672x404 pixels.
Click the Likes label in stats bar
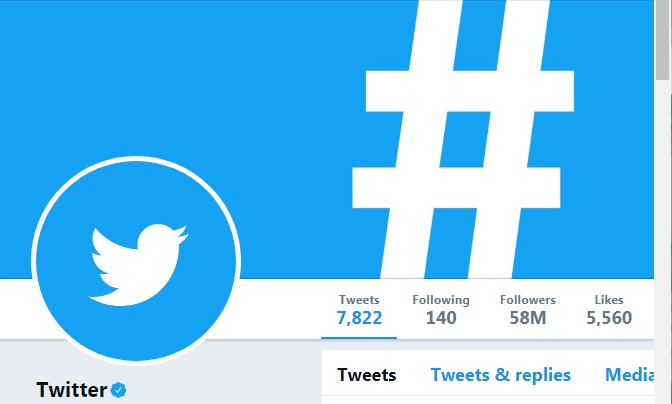click(x=609, y=300)
